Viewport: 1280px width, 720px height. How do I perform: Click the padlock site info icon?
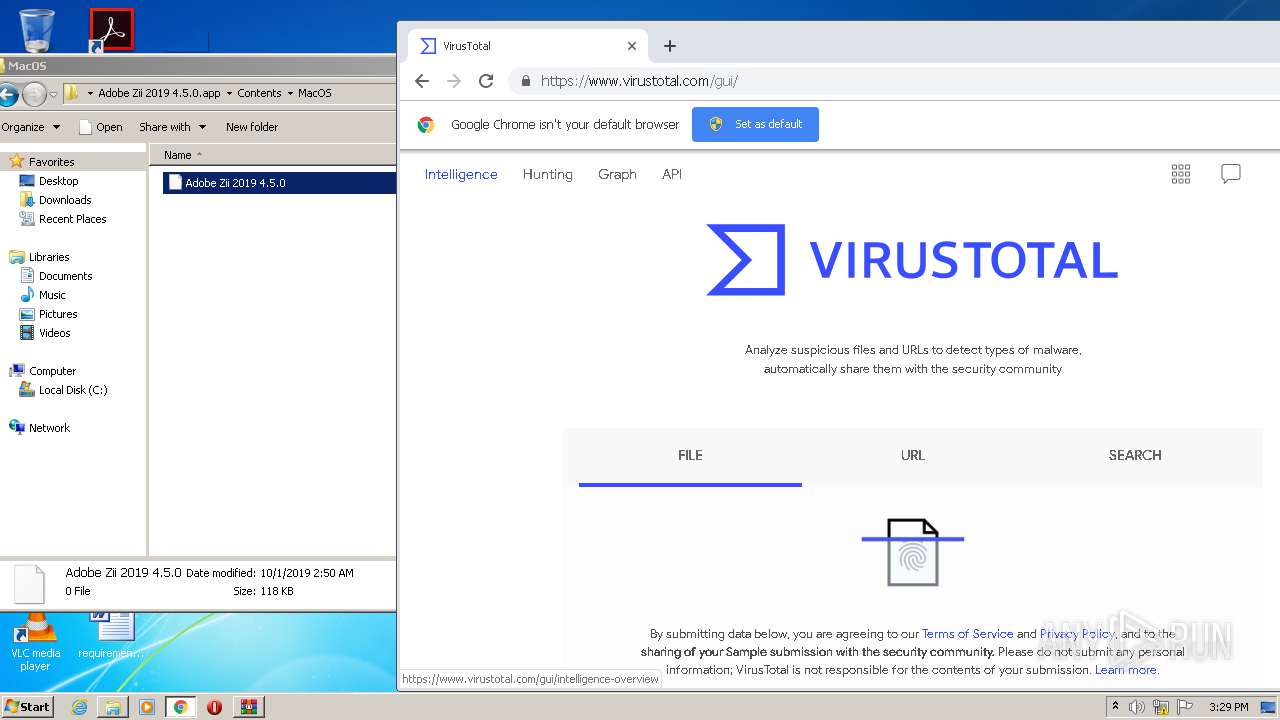tap(526, 81)
